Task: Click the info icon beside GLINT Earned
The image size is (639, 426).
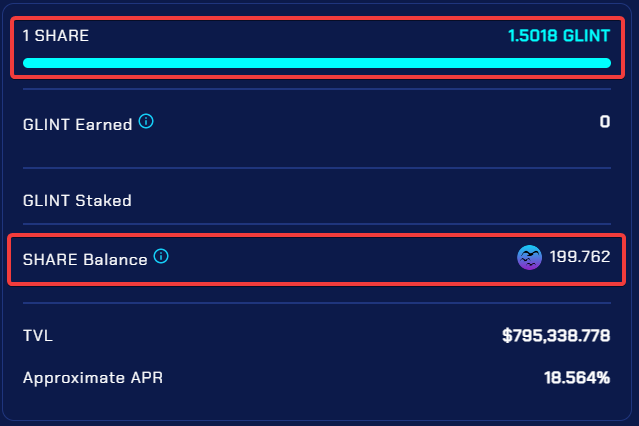Action: point(146,122)
